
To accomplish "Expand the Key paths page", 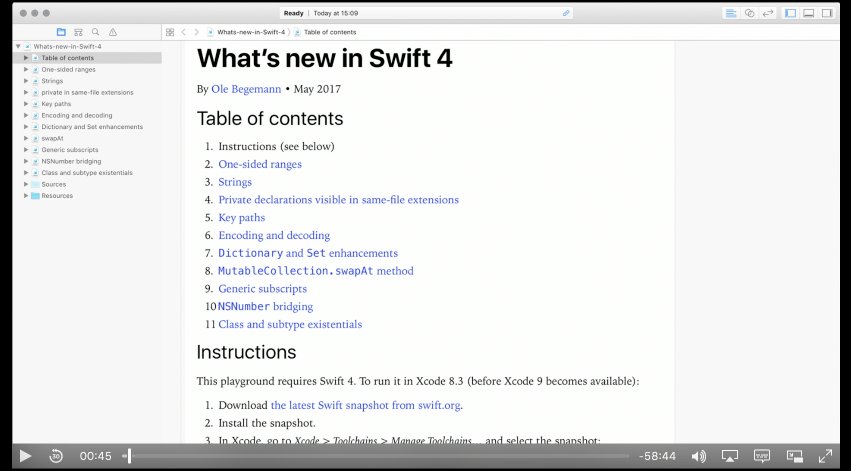I will tap(26, 104).
